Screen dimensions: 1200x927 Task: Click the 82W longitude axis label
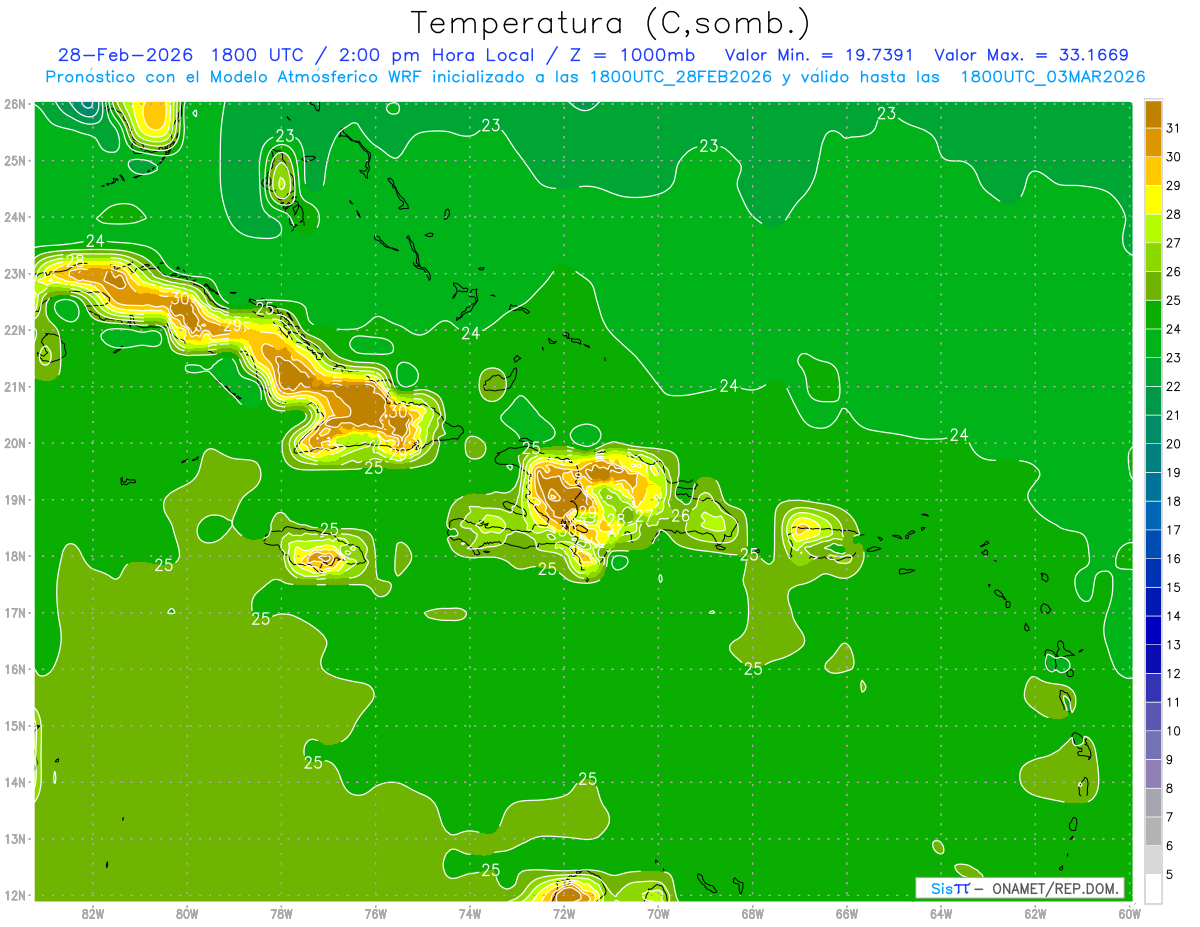tap(93, 912)
